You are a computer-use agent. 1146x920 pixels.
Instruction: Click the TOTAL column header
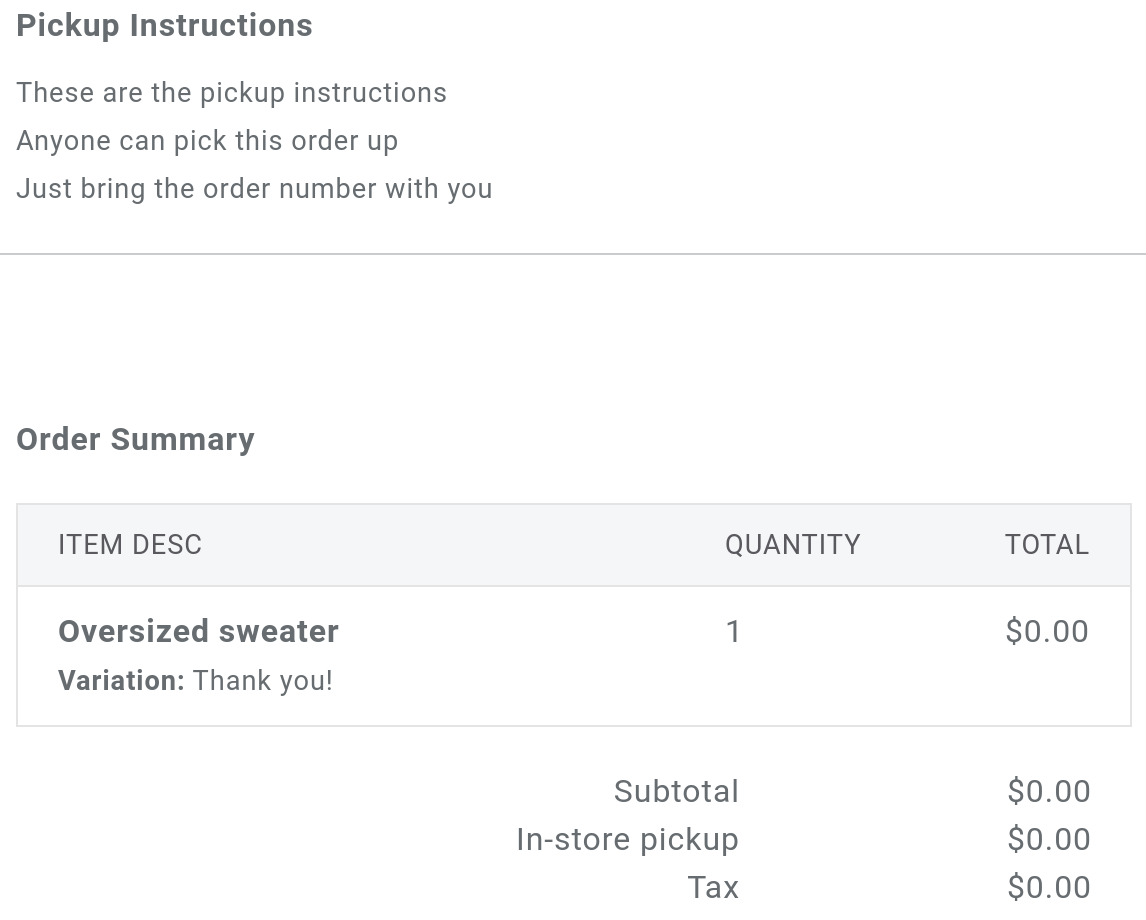pos(1046,545)
